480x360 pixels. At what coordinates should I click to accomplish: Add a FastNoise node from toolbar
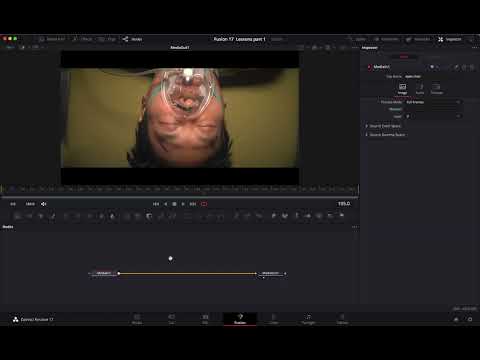(29, 216)
